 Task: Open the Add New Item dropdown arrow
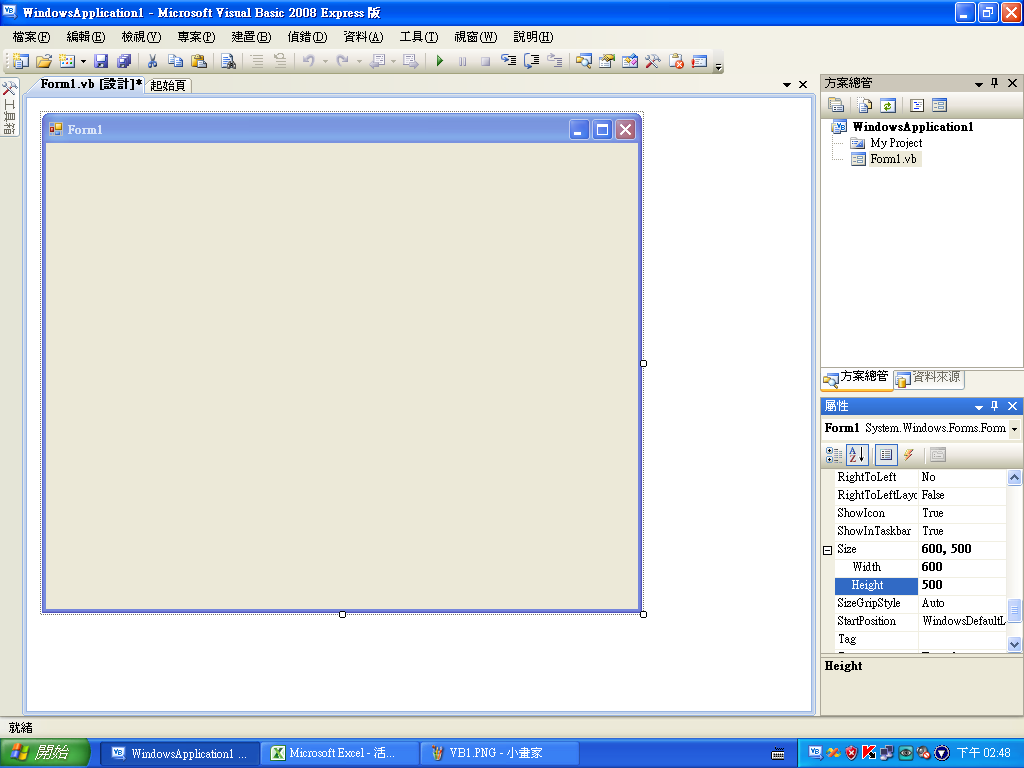point(83,62)
